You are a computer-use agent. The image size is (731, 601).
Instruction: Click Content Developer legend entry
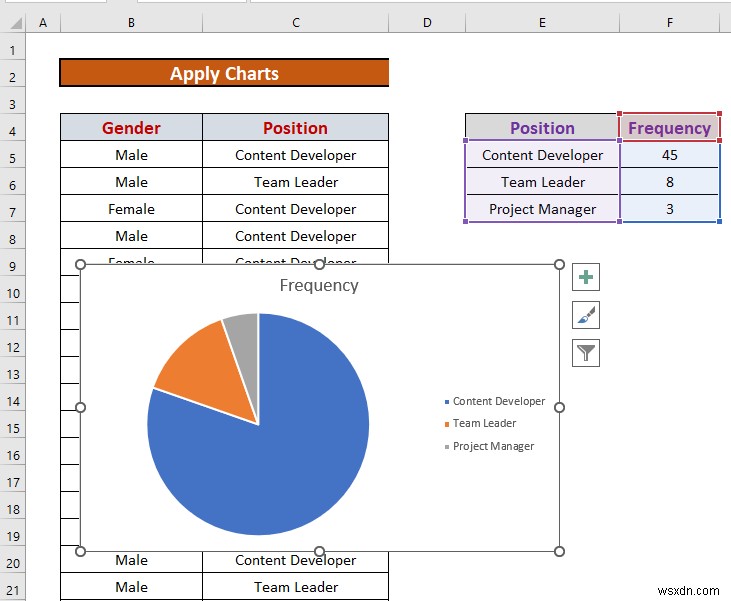coord(495,401)
